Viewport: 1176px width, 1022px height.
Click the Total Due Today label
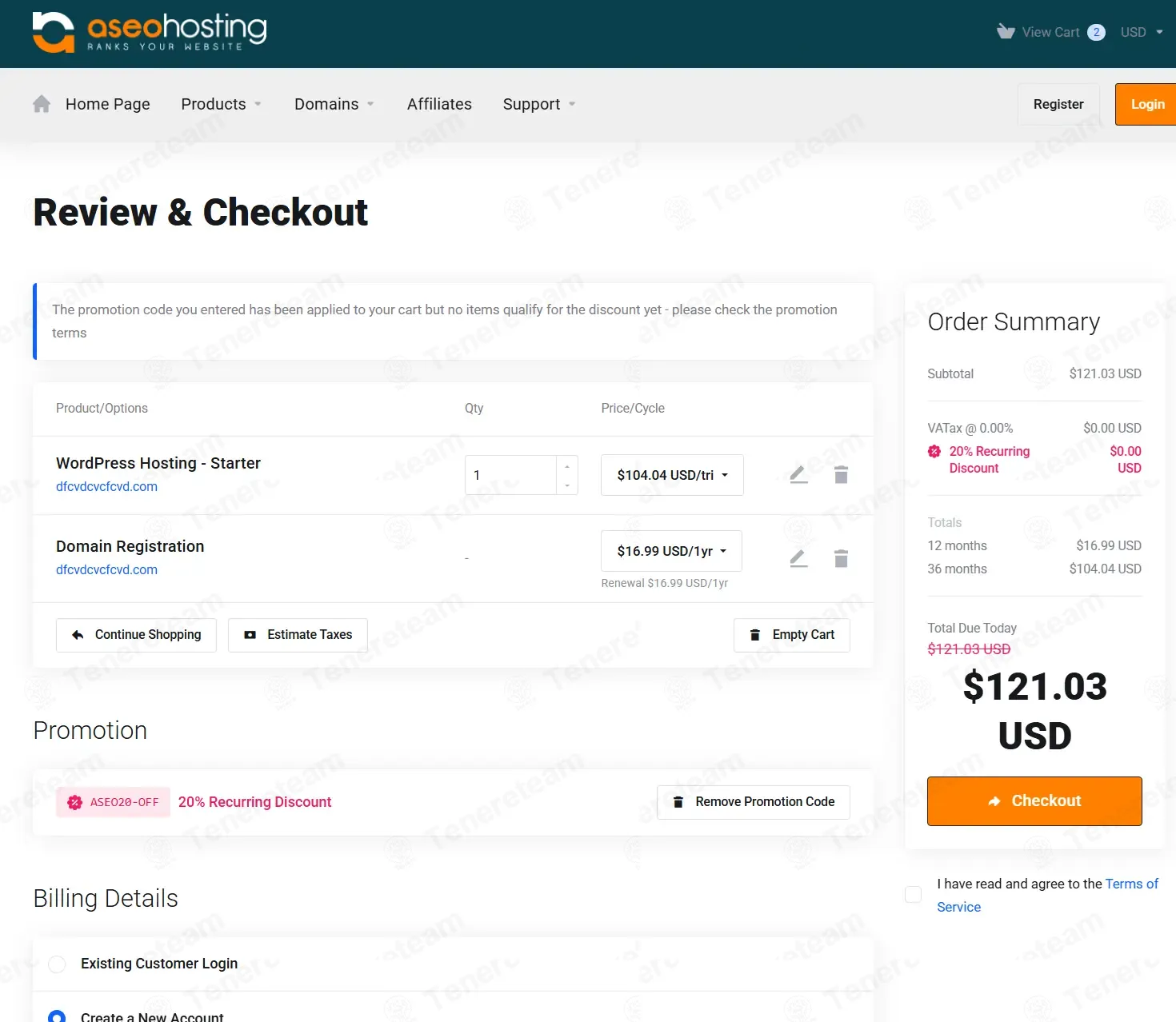point(972,628)
